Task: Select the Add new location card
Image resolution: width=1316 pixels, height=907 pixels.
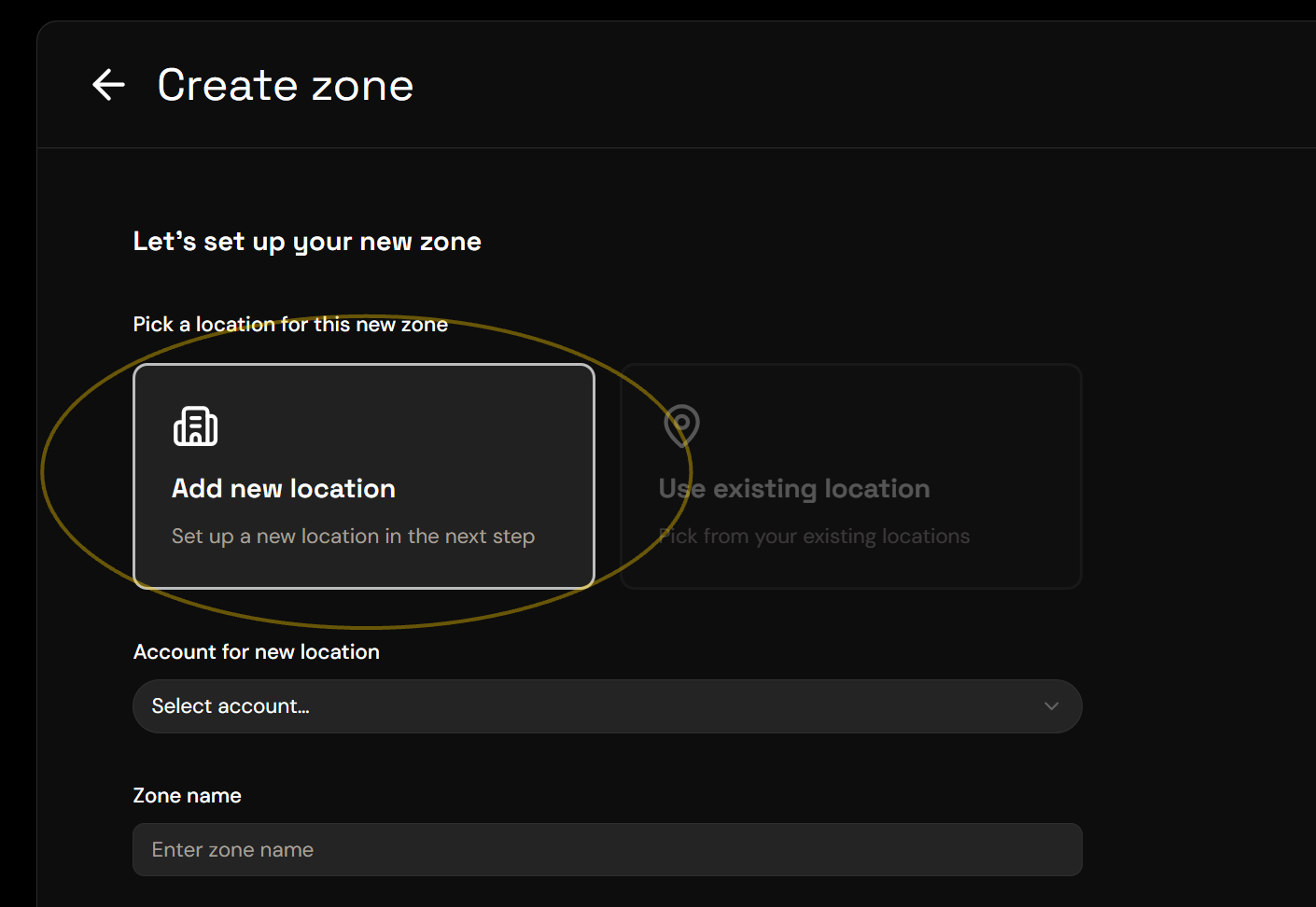Action: 364,476
